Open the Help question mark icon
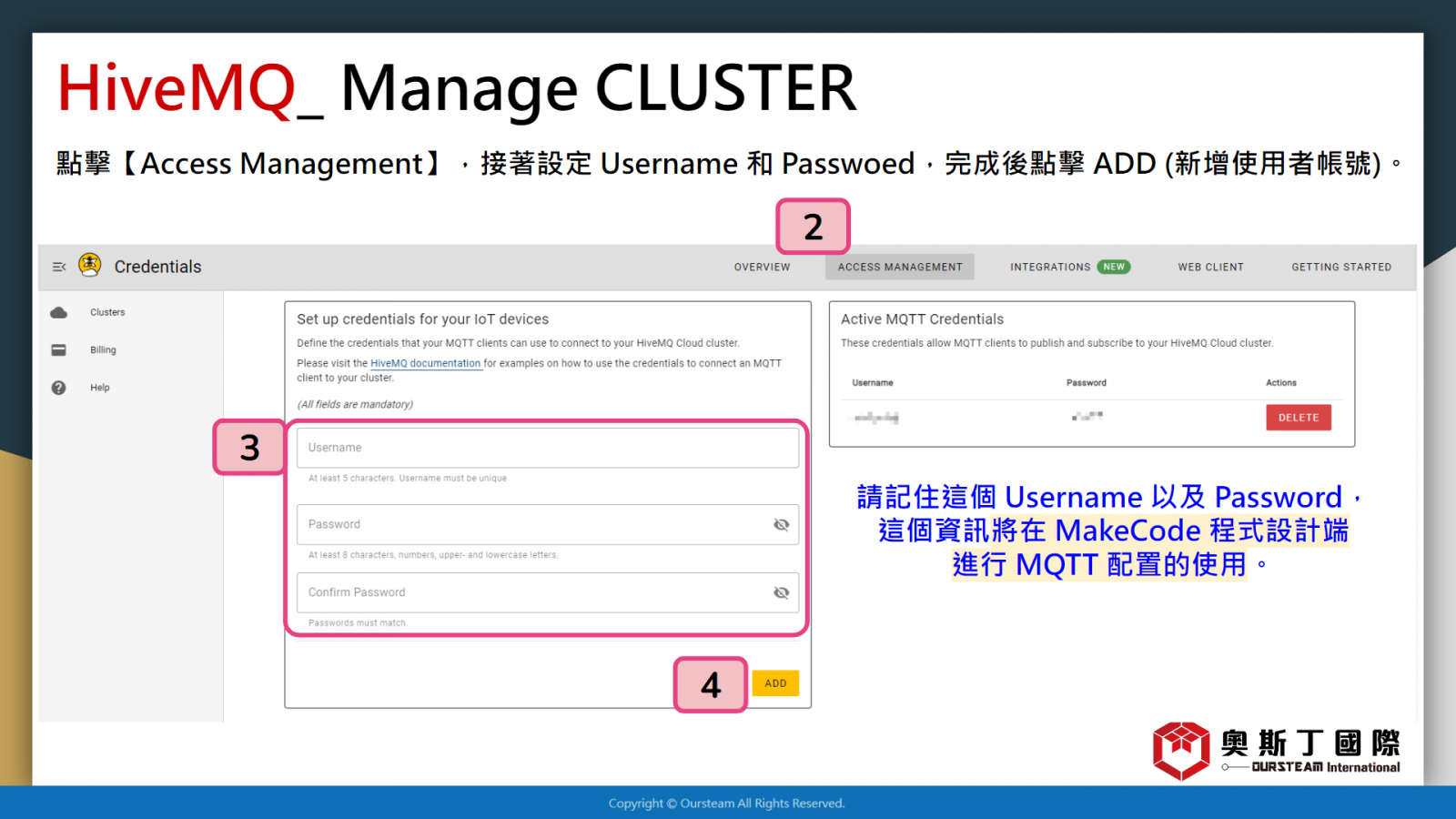The height and width of the screenshot is (819, 1456). tap(59, 388)
